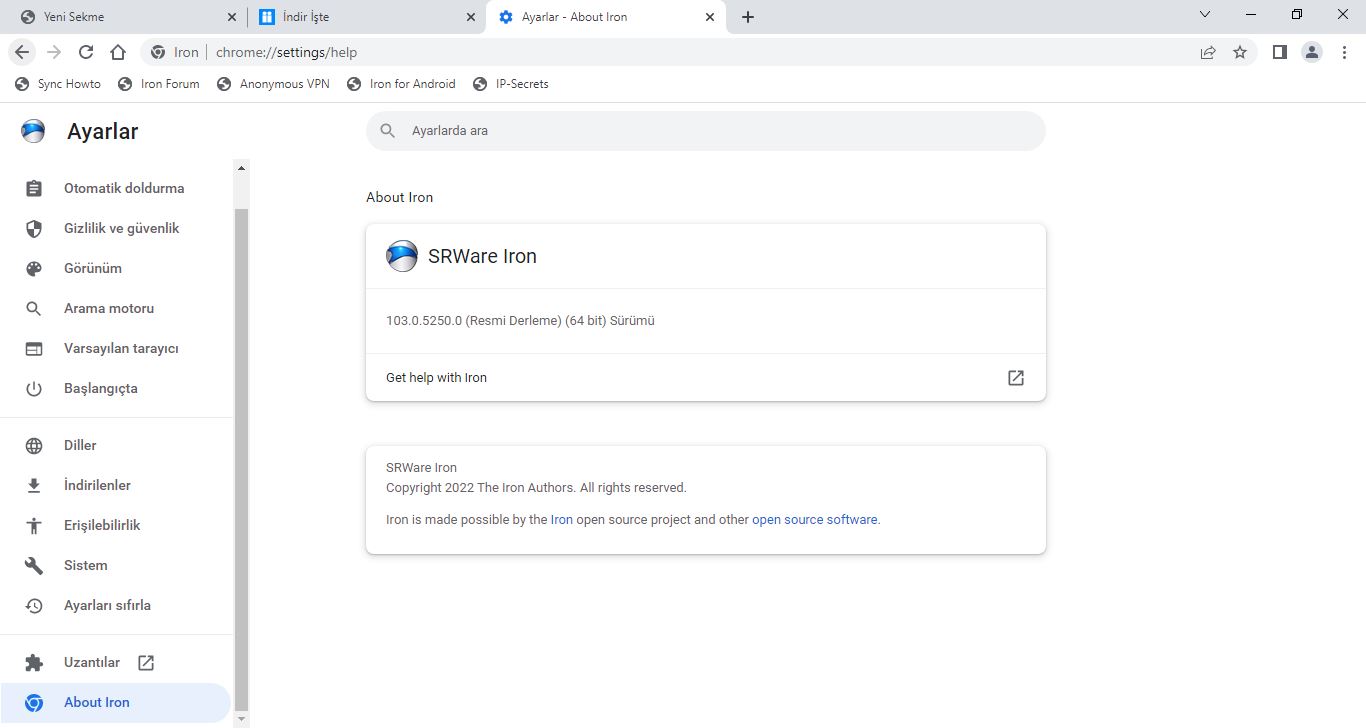Open the browser three-dot menu
Image resolution: width=1366 pixels, height=728 pixels.
coord(1344,52)
